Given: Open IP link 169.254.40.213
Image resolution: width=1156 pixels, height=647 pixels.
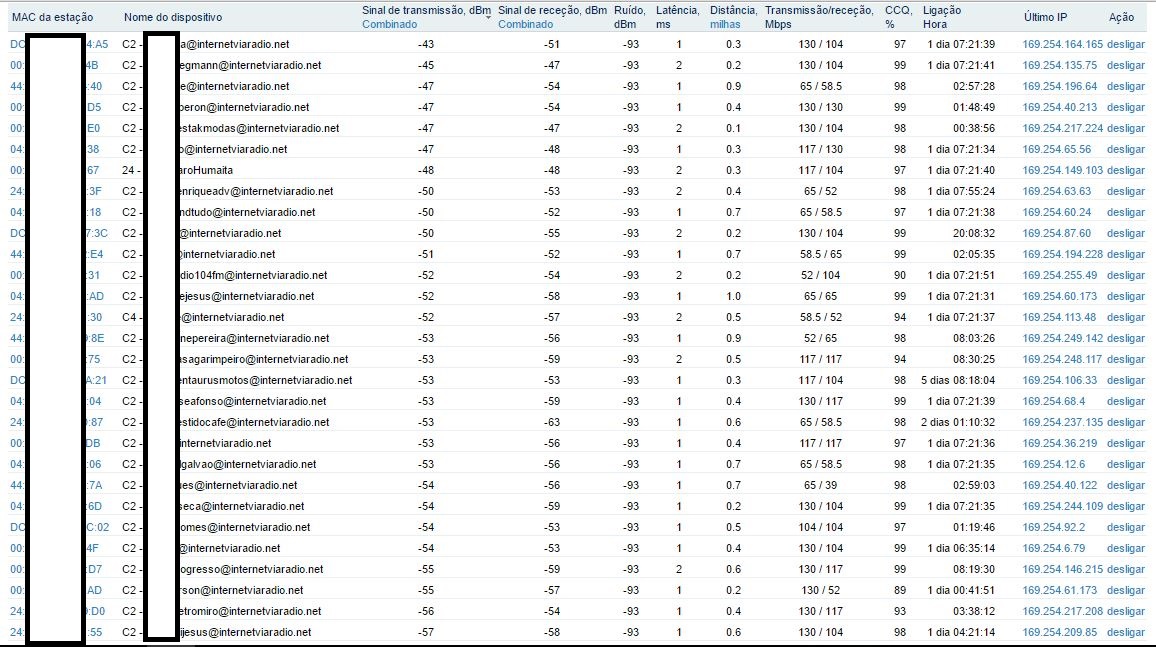Looking at the screenshot, I should coord(1059,107).
